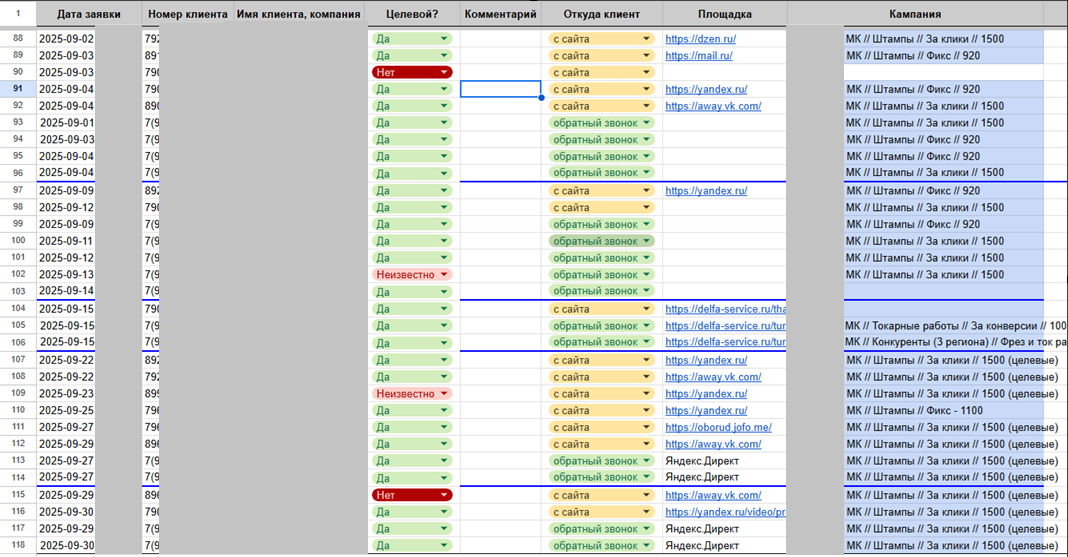Click the "Целевой?" column header cell
The width and height of the screenshot is (1068, 557).
click(411, 15)
